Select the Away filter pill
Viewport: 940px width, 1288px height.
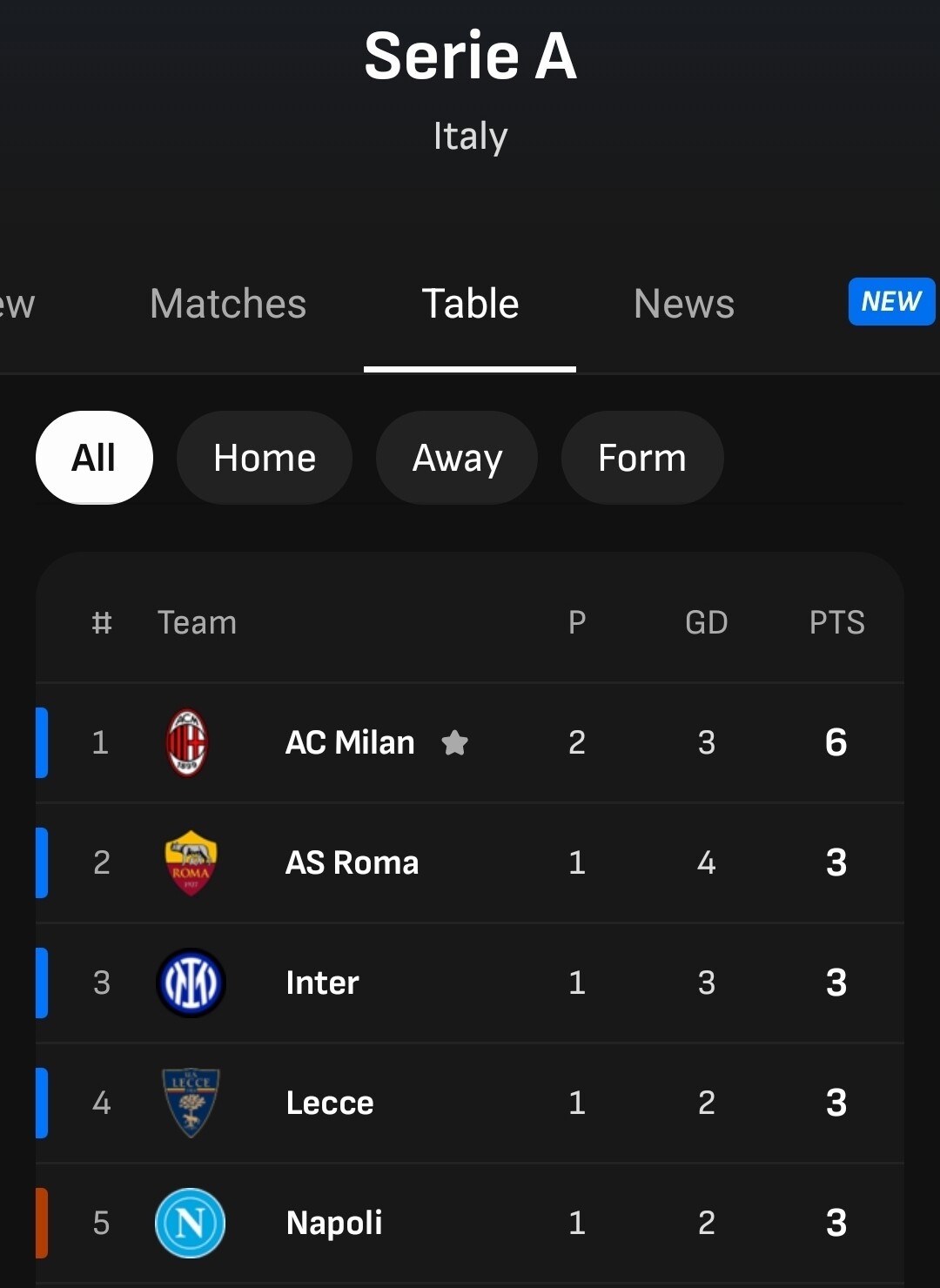(457, 458)
